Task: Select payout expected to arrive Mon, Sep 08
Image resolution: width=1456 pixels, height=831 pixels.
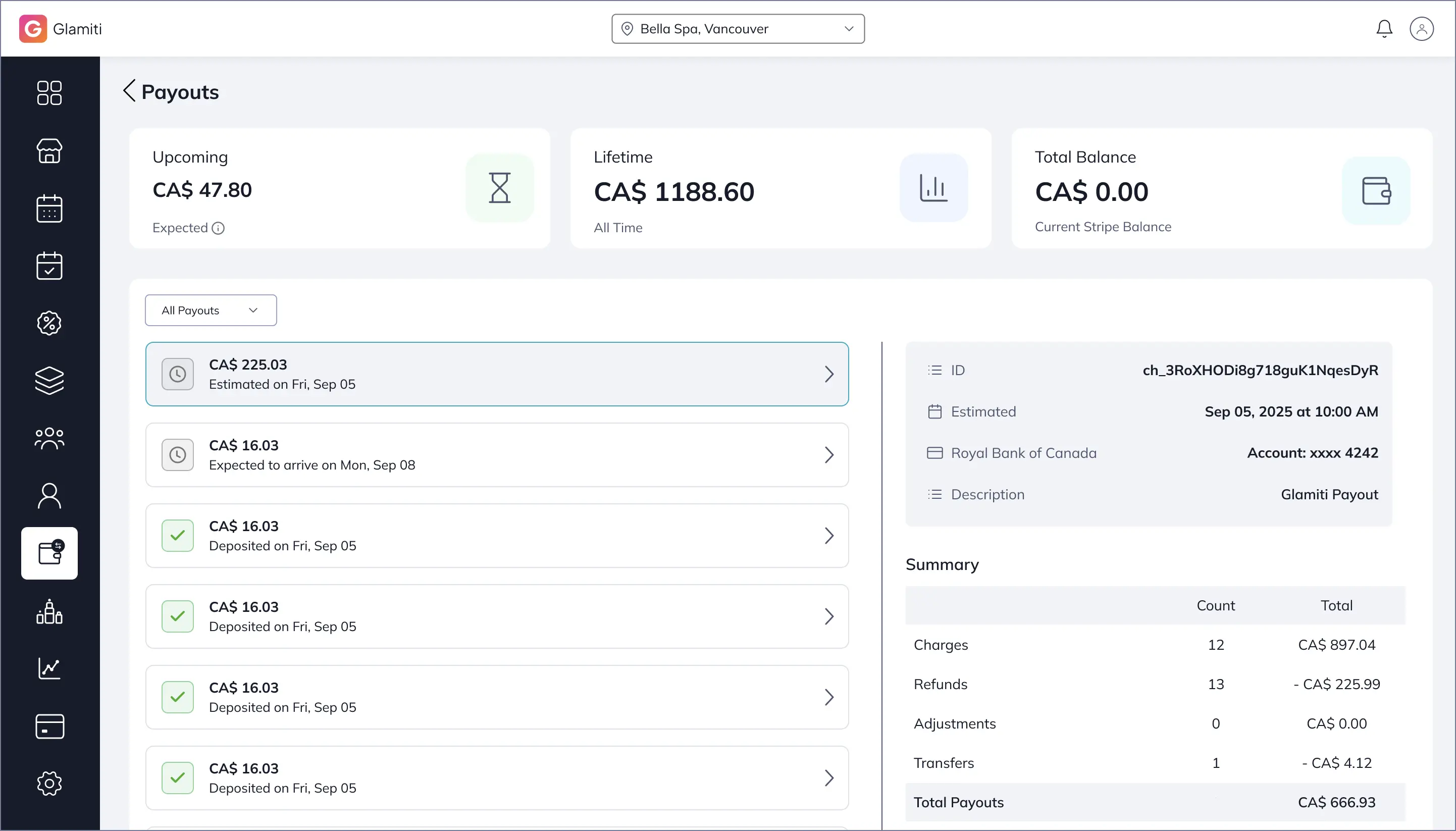Action: pyautogui.click(x=497, y=455)
